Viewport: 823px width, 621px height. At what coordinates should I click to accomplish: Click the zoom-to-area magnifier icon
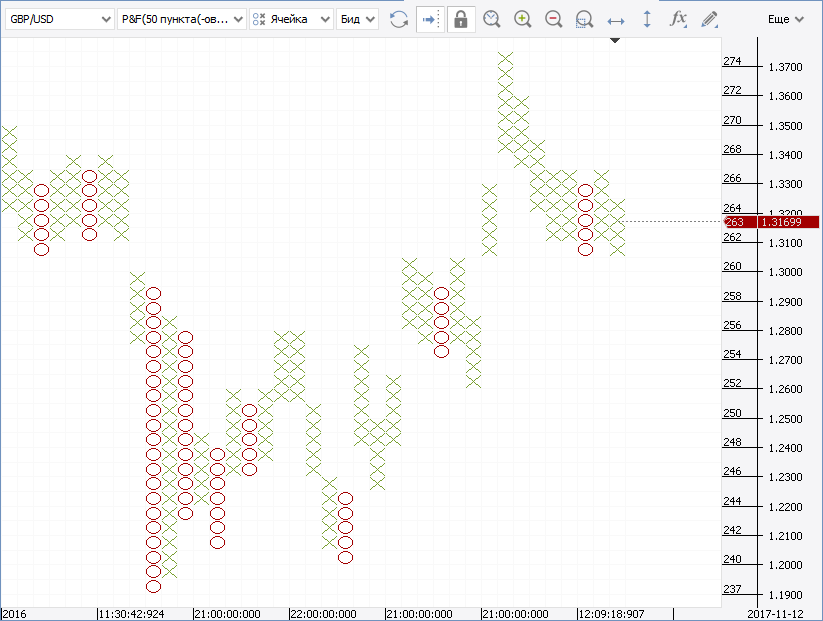pos(585,19)
